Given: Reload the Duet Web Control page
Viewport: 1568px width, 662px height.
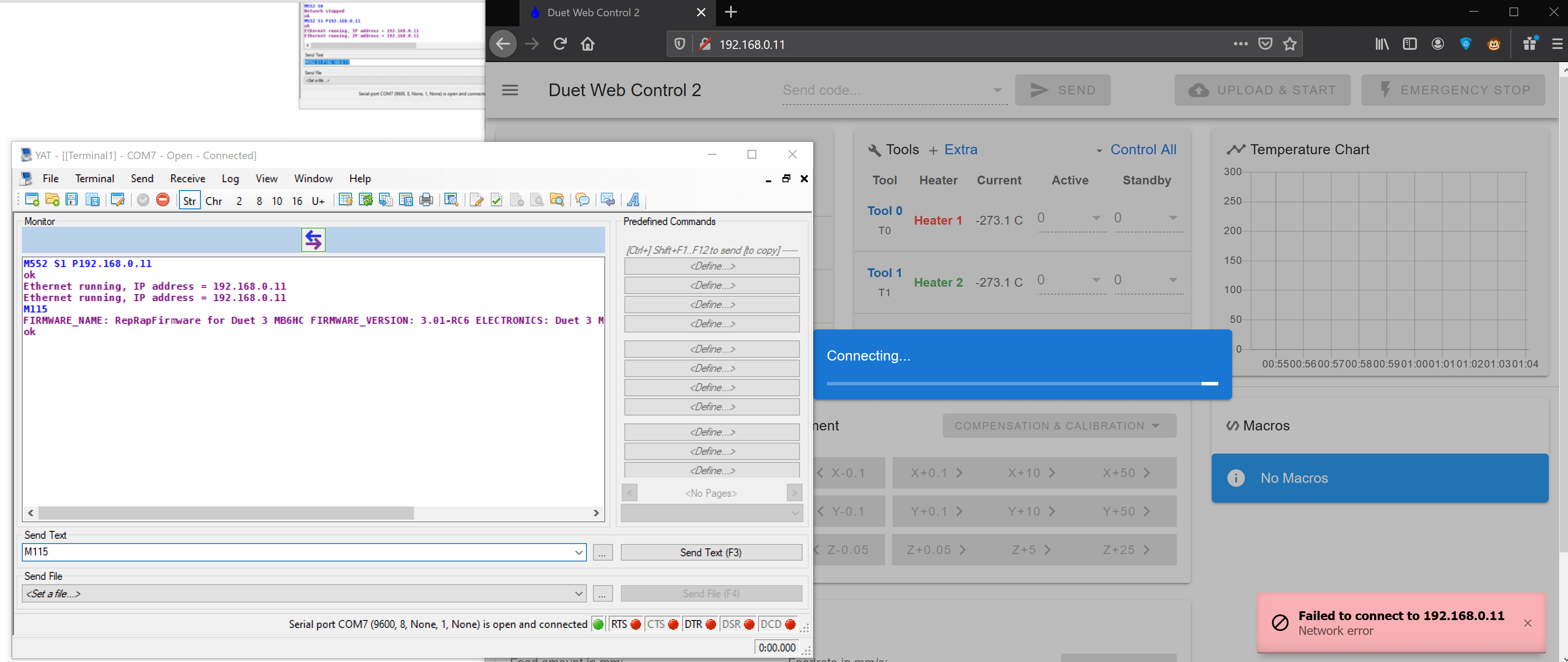Looking at the screenshot, I should 560,44.
